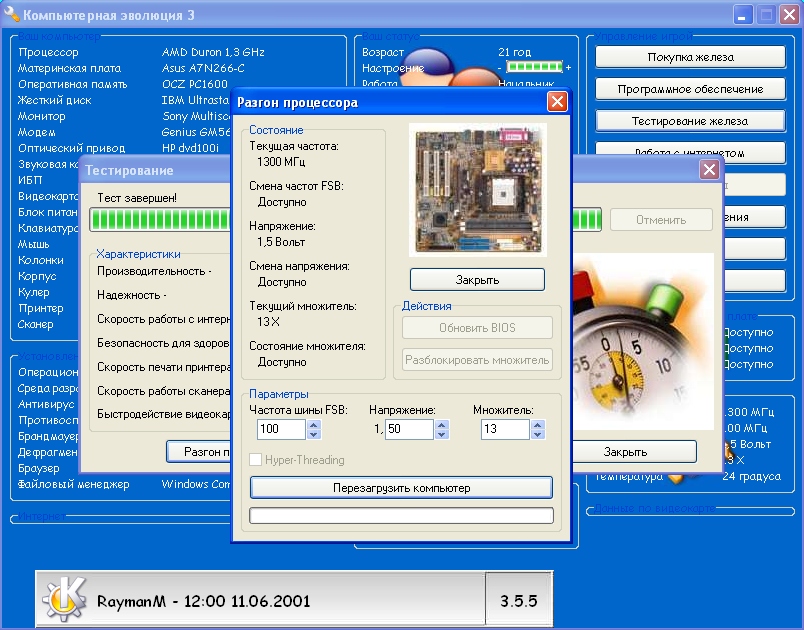Increase FSB bus frequency with up arrow
Image resolution: width=804 pixels, height=630 pixels.
coord(314,424)
